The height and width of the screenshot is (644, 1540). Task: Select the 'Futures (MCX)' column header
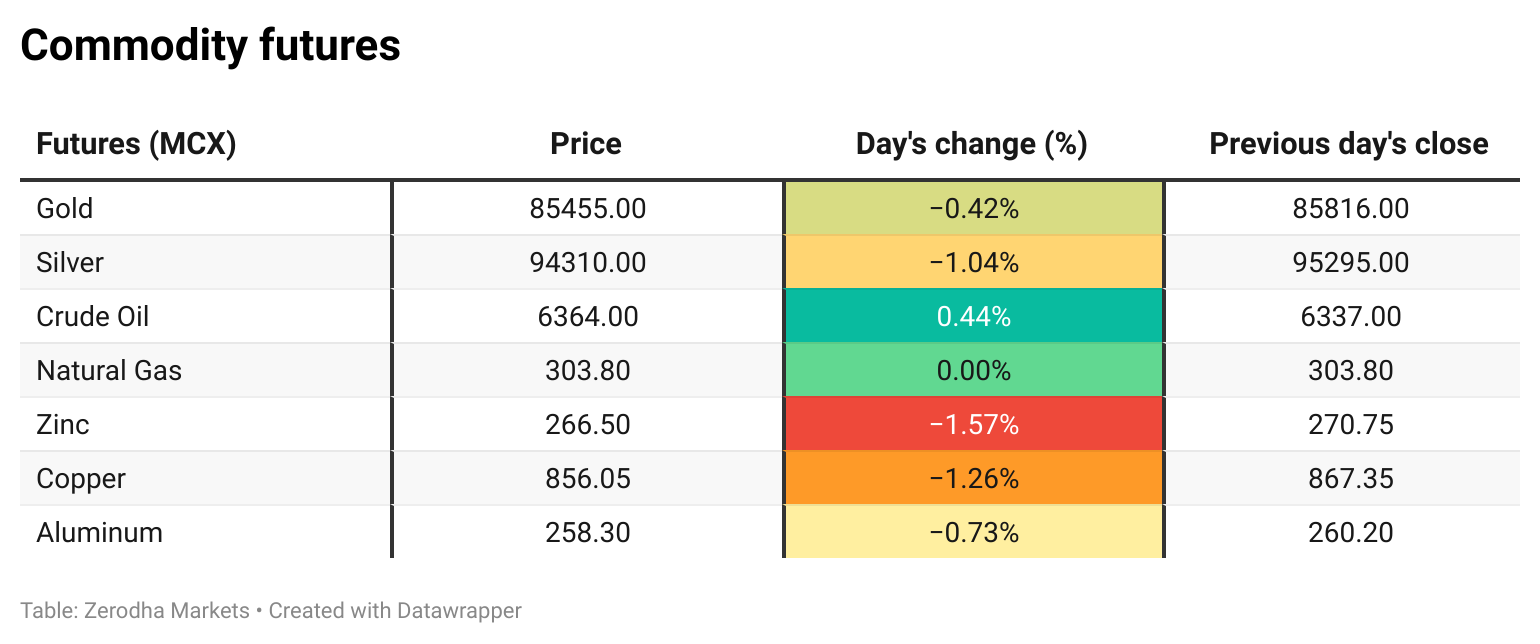click(x=136, y=144)
